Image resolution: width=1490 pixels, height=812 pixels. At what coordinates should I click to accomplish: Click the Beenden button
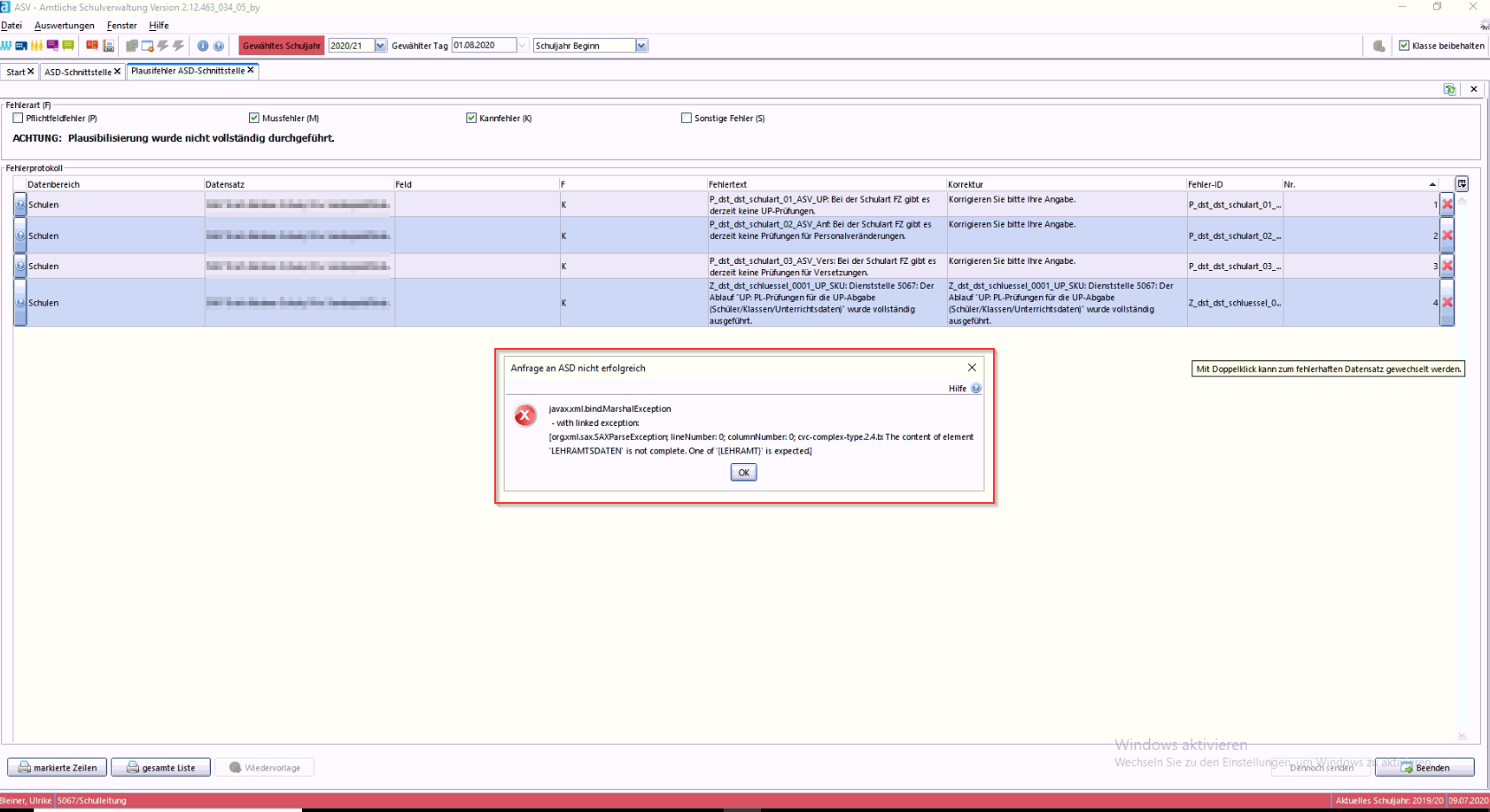pos(1424,768)
